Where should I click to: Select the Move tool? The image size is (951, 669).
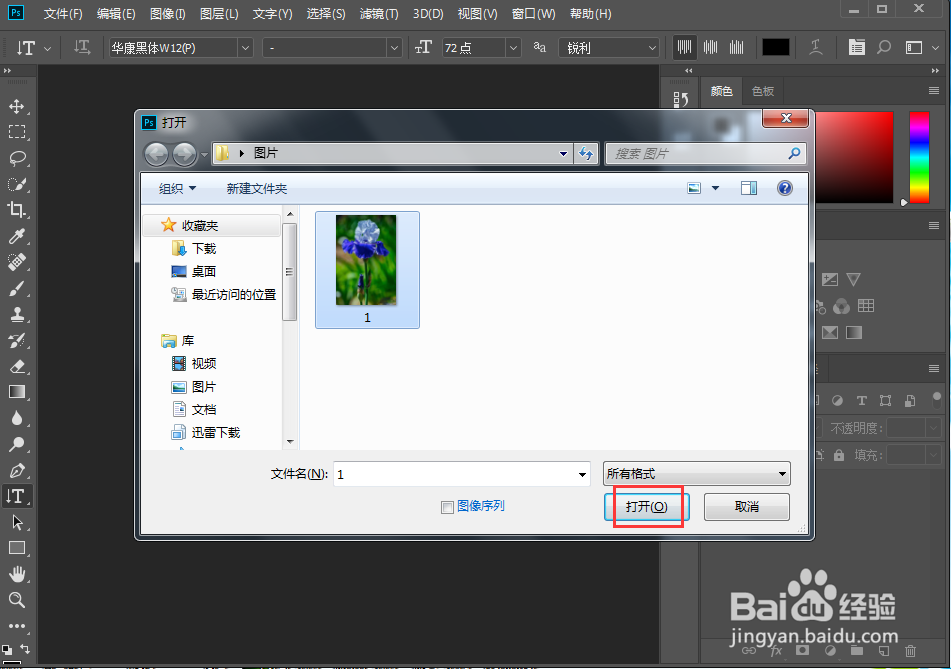(16, 106)
